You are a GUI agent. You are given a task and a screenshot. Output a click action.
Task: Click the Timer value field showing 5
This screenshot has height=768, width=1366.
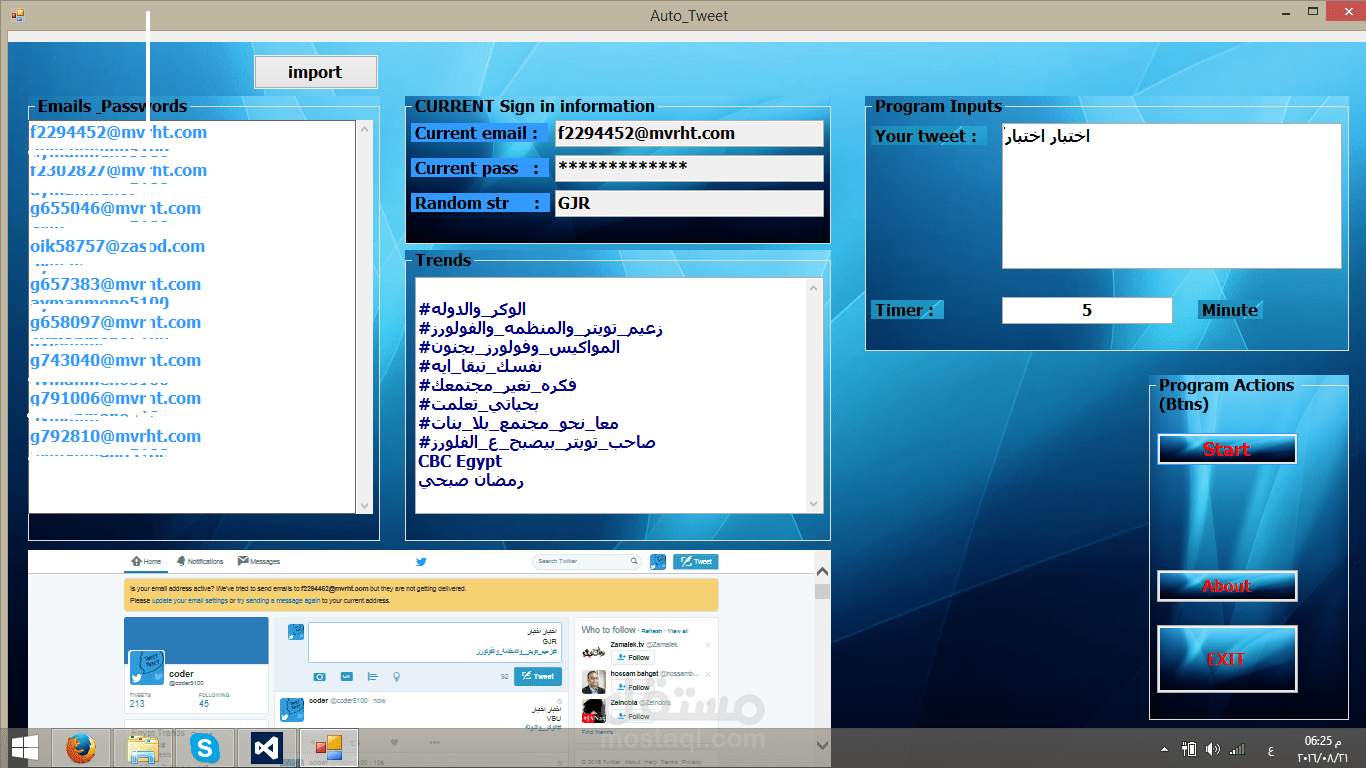tap(1087, 310)
